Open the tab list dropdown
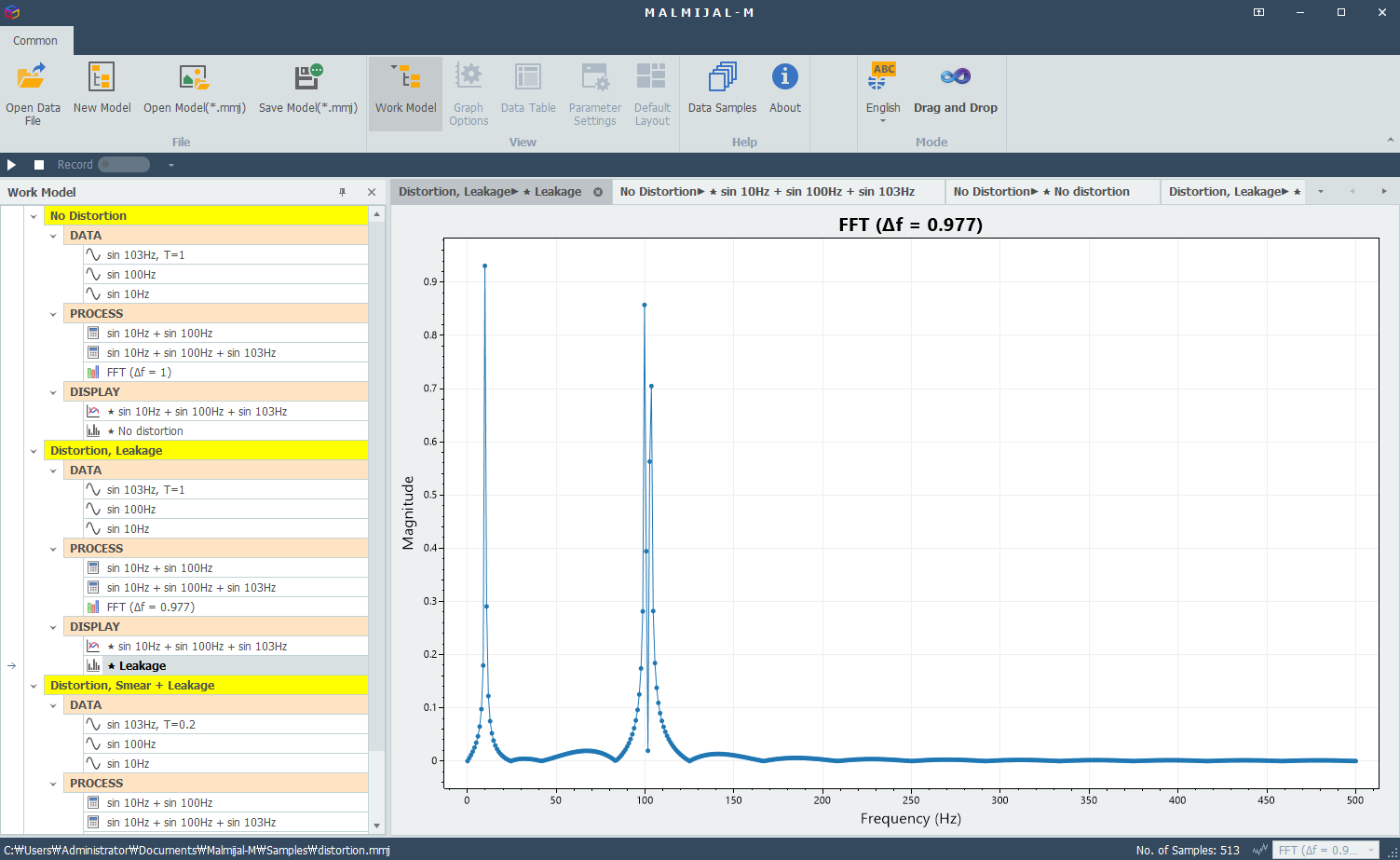The image size is (1400, 860). pos(1320,192)
